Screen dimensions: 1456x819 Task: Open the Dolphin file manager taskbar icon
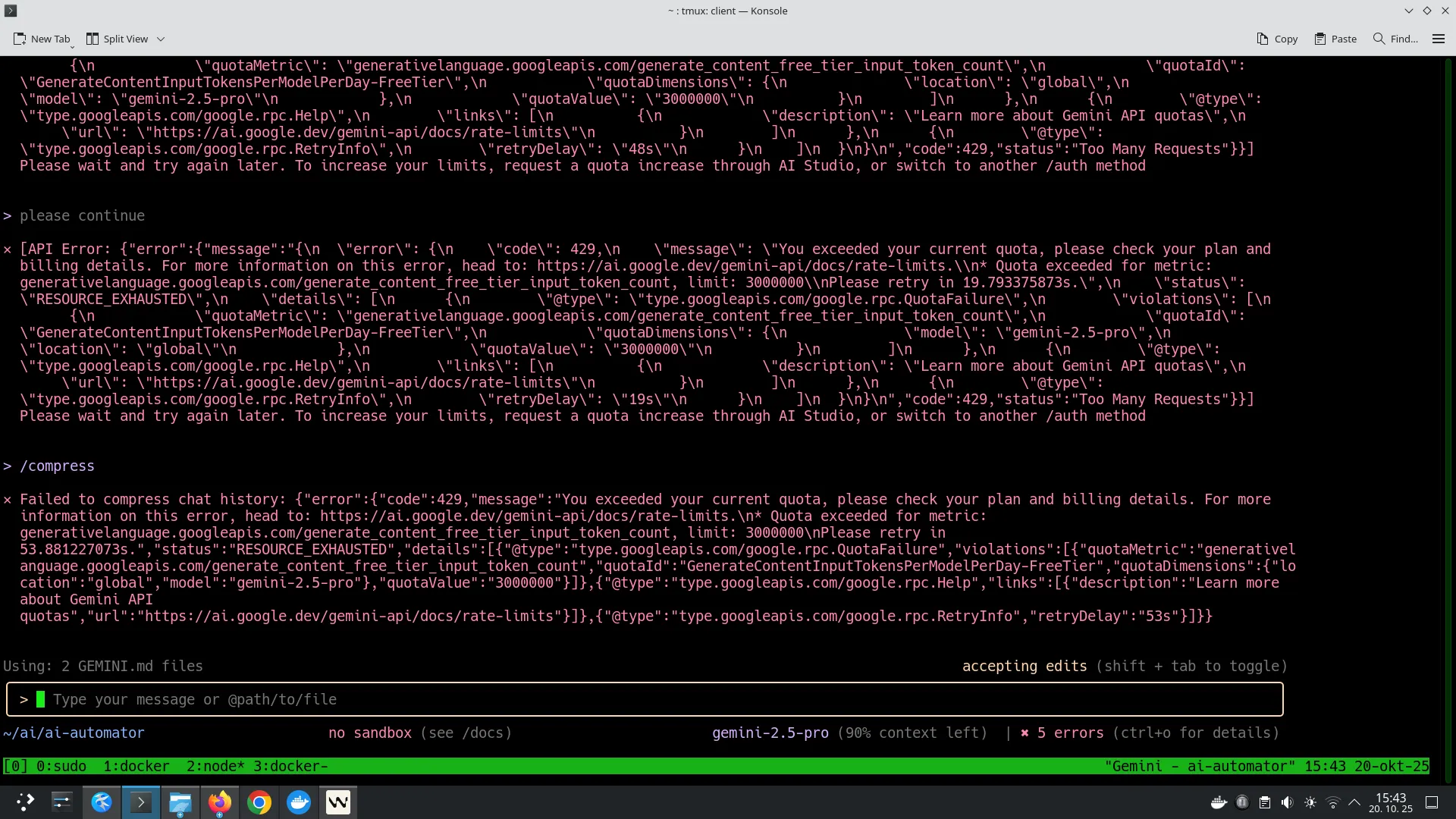180,802
